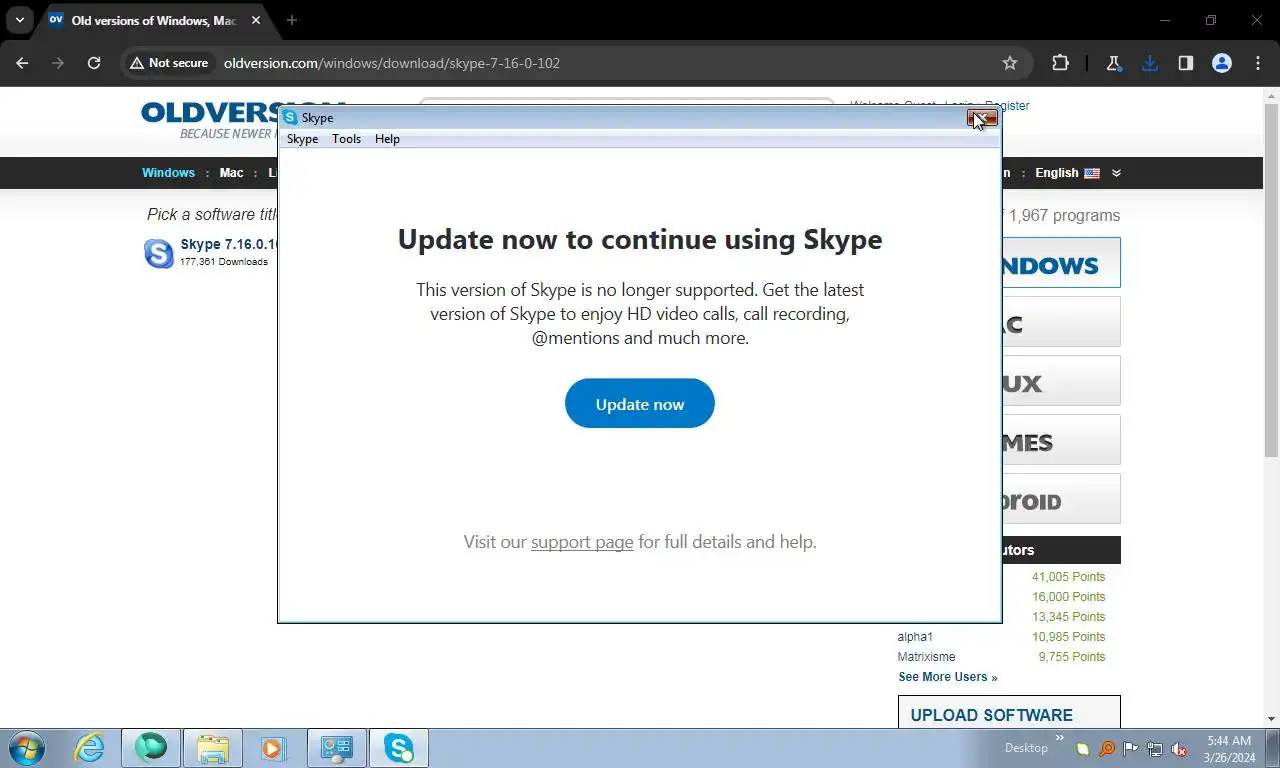Open Chrome three-dot menu
Screen dimensions: 1280x768
tap(1258, 63)
